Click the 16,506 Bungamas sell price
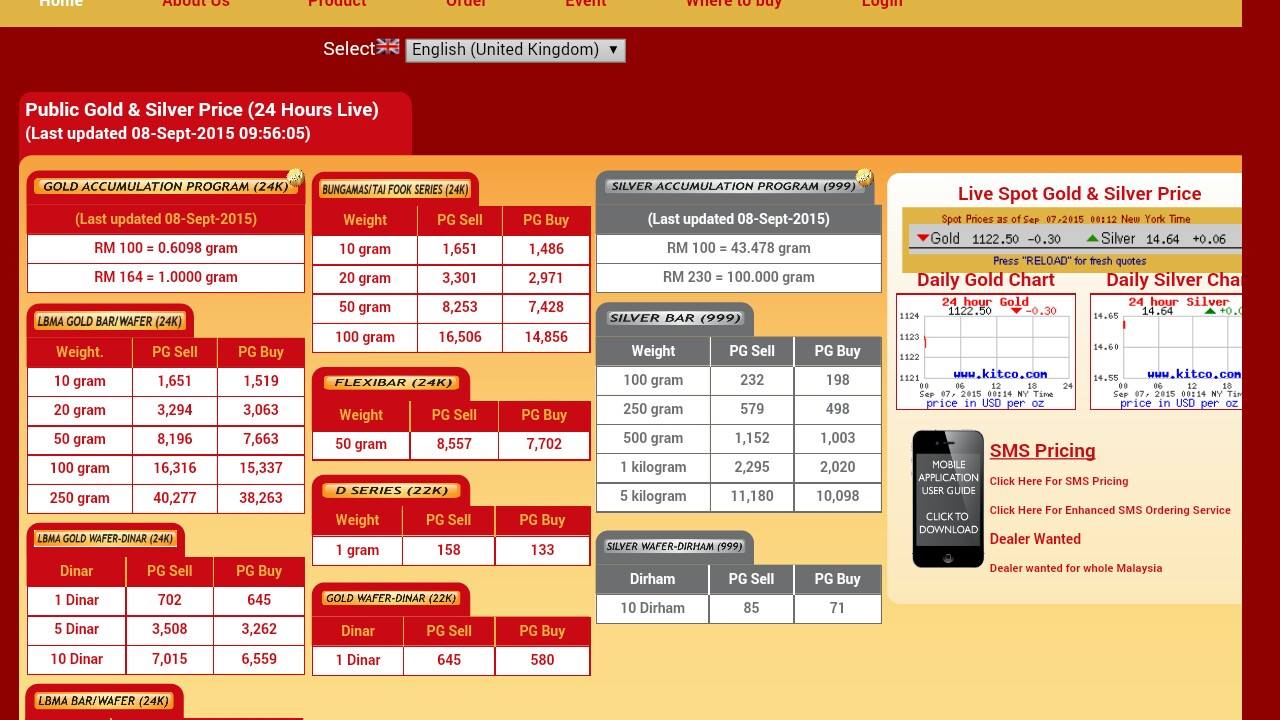Viewport: 1280px width, 720px height. (460, 337)
